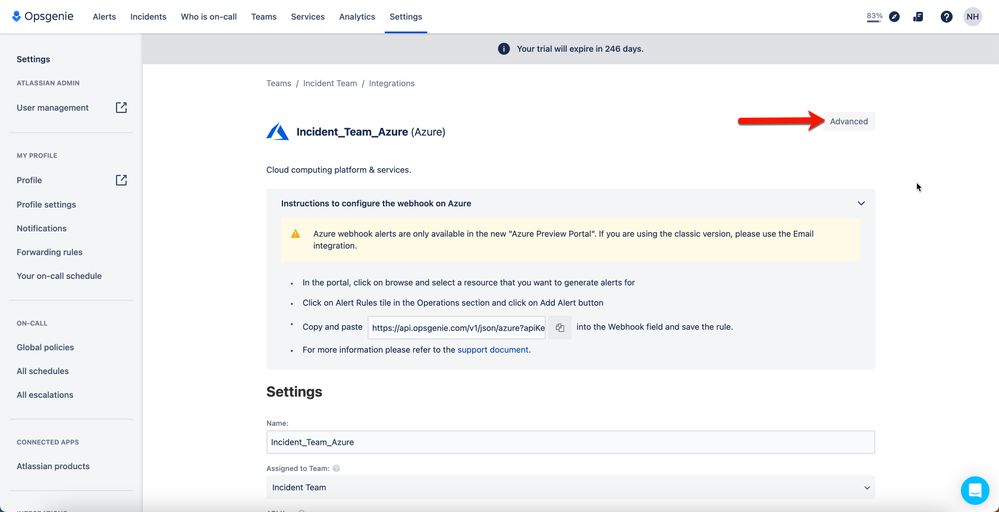
Task: Open the support document link
Action: 493,350
